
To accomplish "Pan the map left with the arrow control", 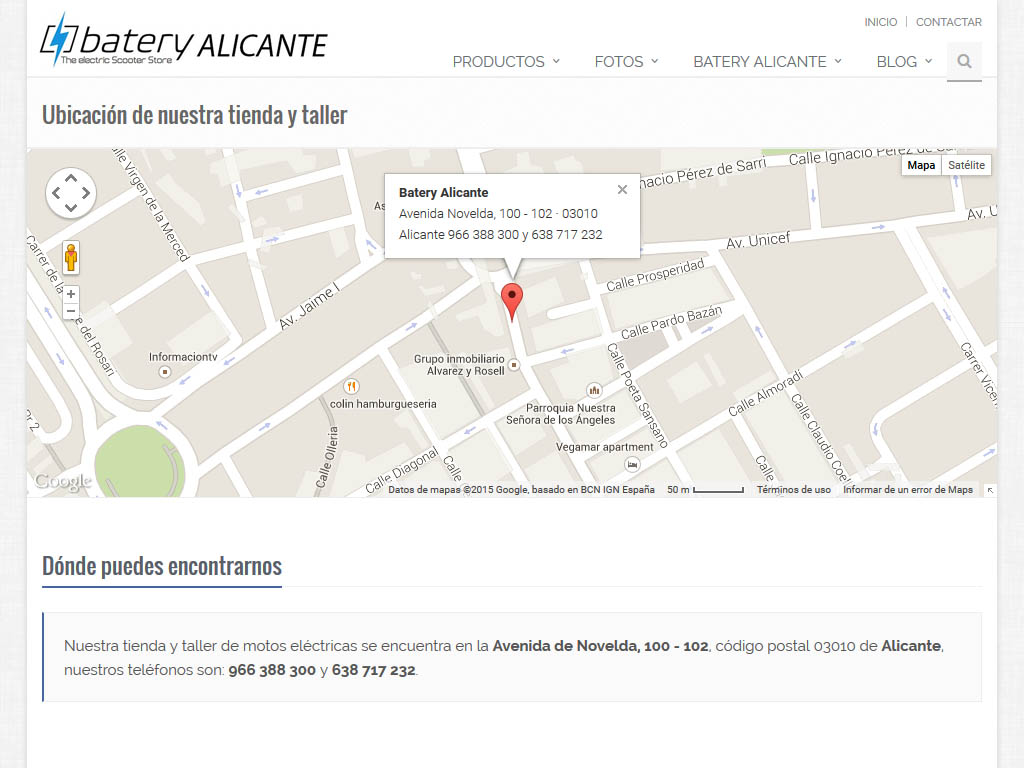I will (x=56, y=193).
